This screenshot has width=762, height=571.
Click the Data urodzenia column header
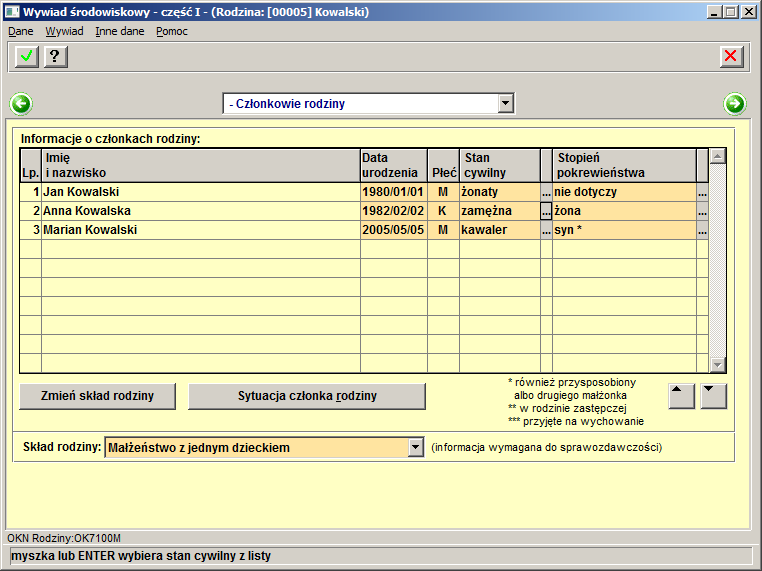tap(394, 165)
